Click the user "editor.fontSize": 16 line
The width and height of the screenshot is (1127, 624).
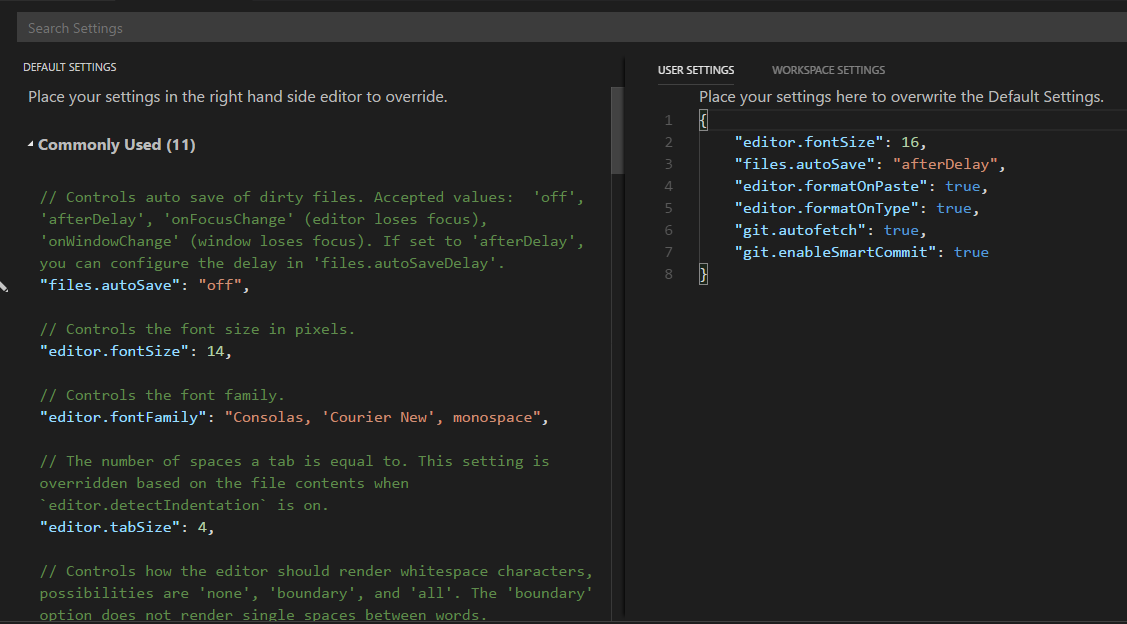(830, 142)
